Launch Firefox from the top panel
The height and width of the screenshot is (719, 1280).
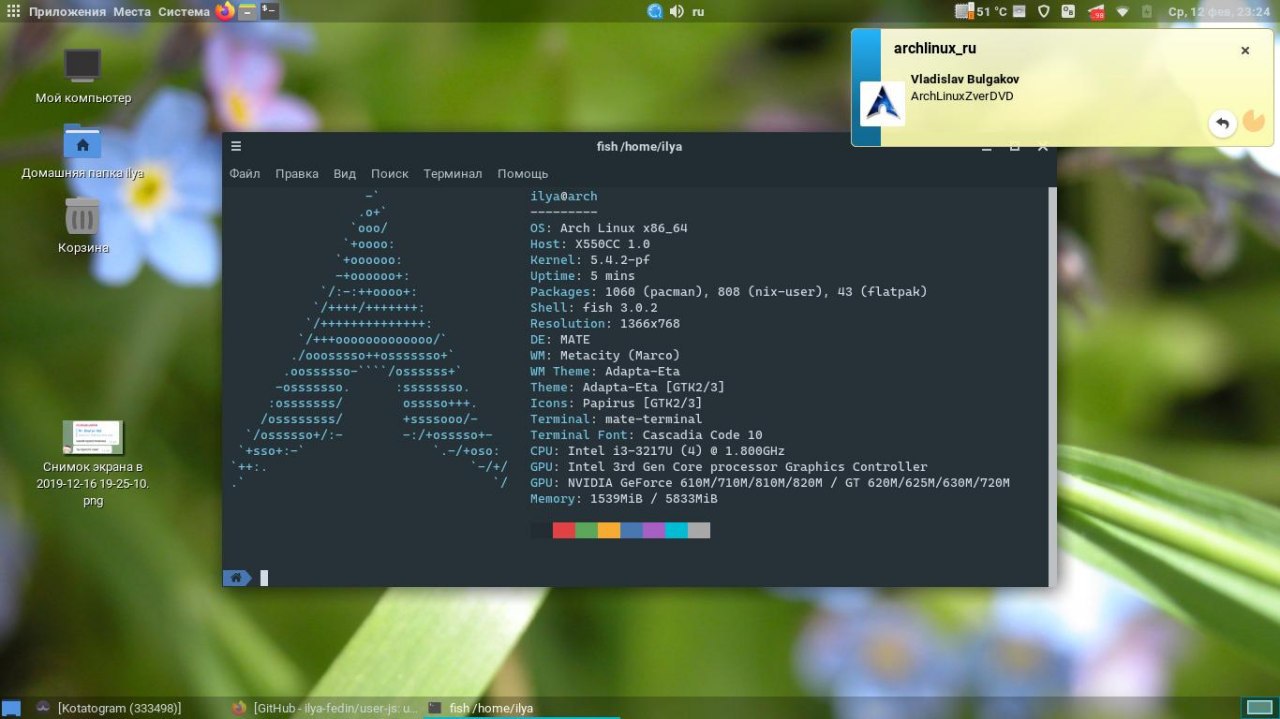(x=225, y=12)
